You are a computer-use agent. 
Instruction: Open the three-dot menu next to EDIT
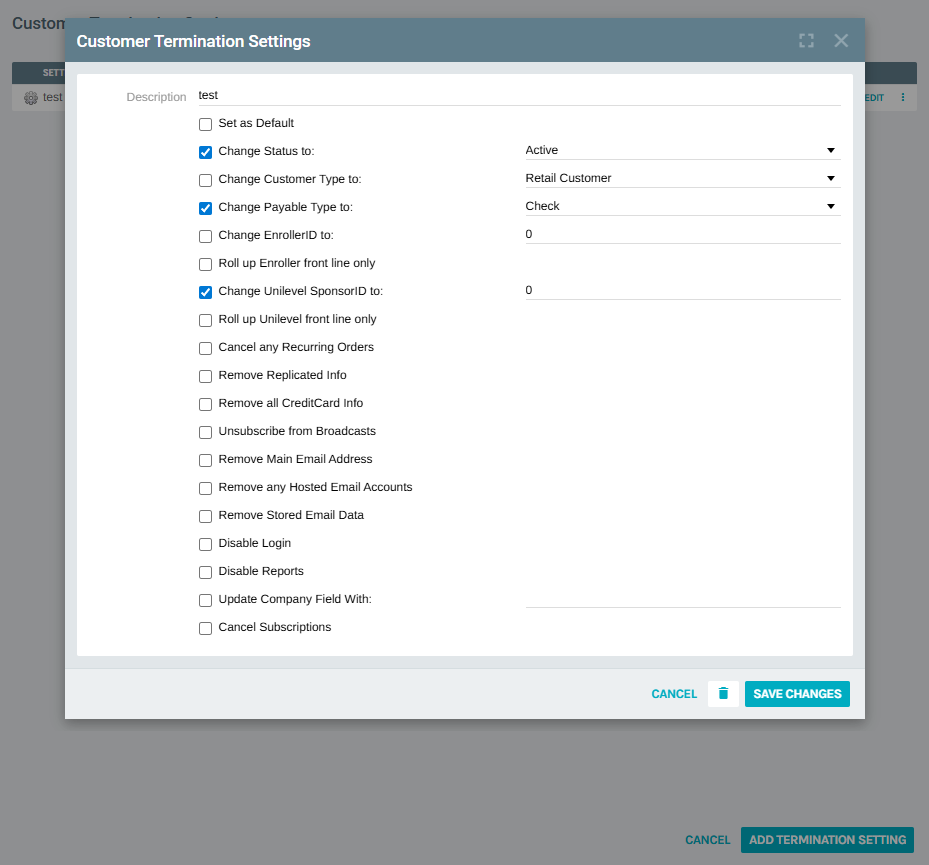901,97
